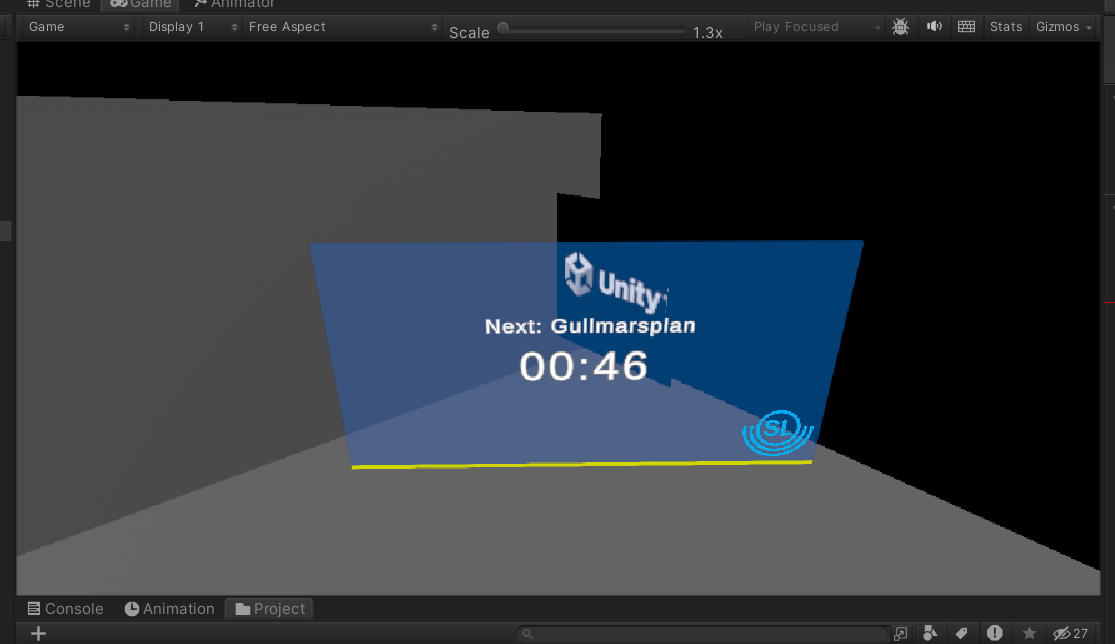1115x644 pixels.
Task: Toggle the Frame Debugger bug icon
Action: click(900, 27)
